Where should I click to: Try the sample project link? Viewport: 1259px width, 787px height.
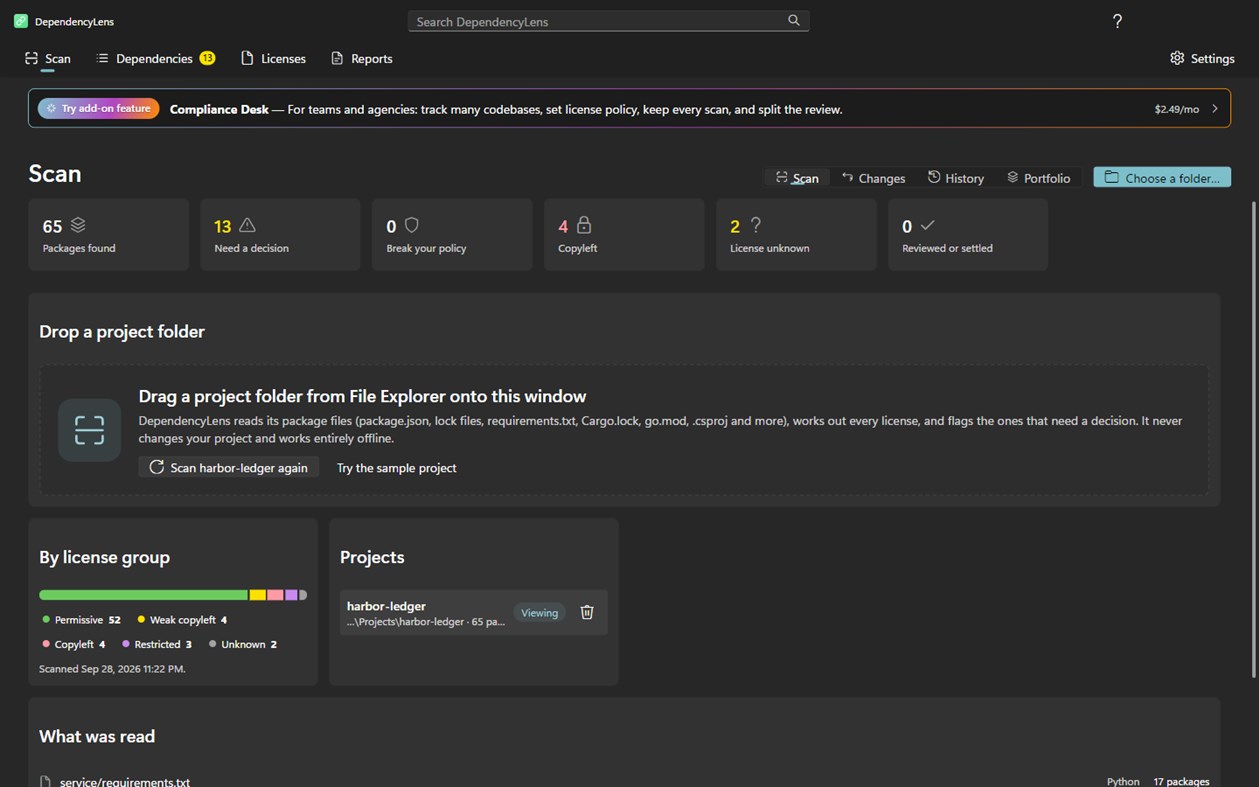pos(397,467)
